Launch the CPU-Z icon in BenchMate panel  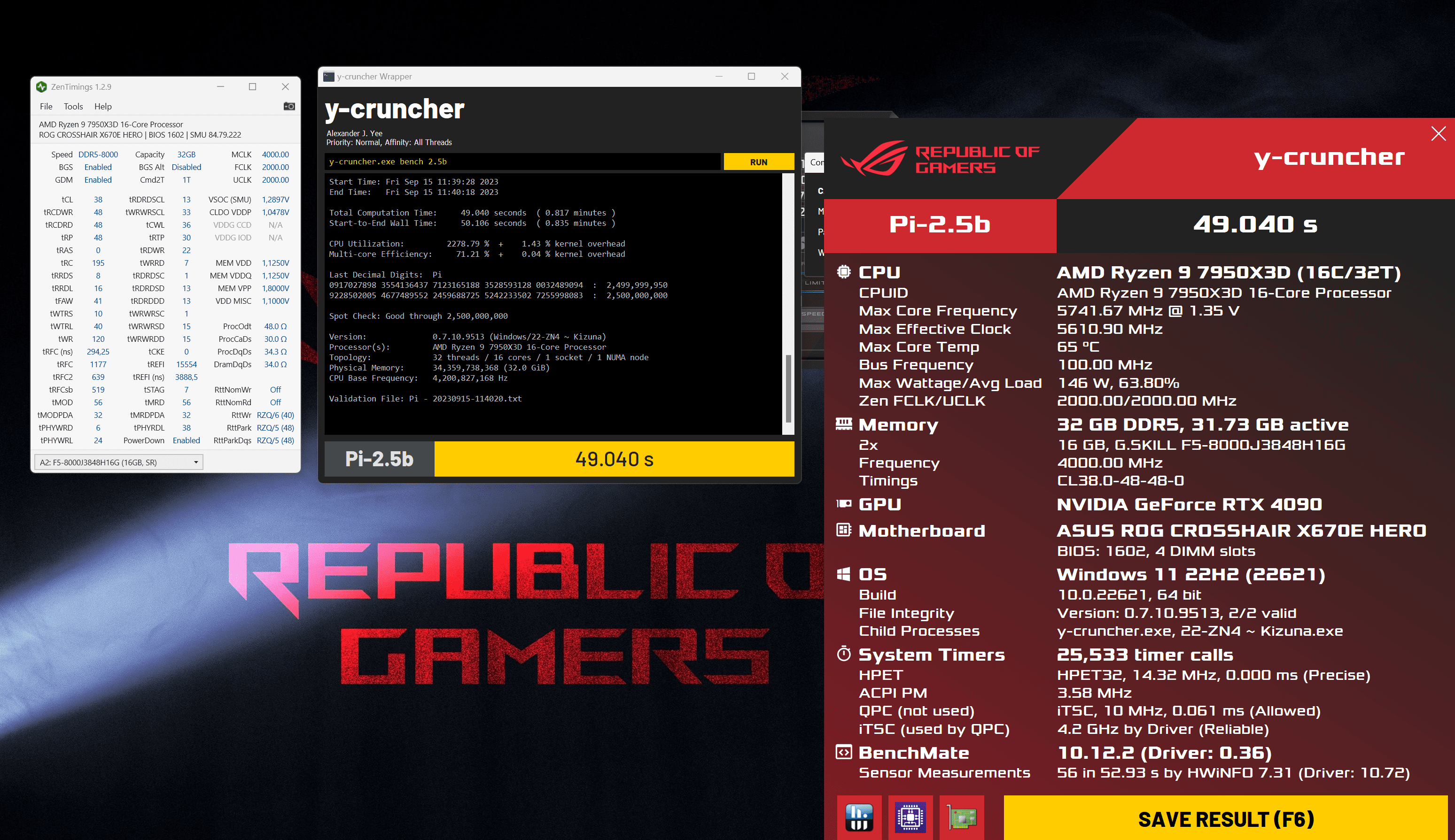(910, 817)
